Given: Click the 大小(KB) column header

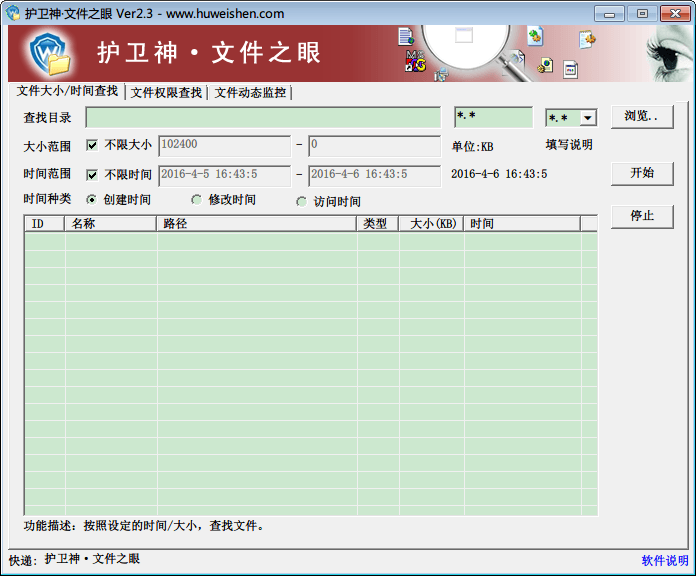Looking at the screenshot, I should point(431,224).
